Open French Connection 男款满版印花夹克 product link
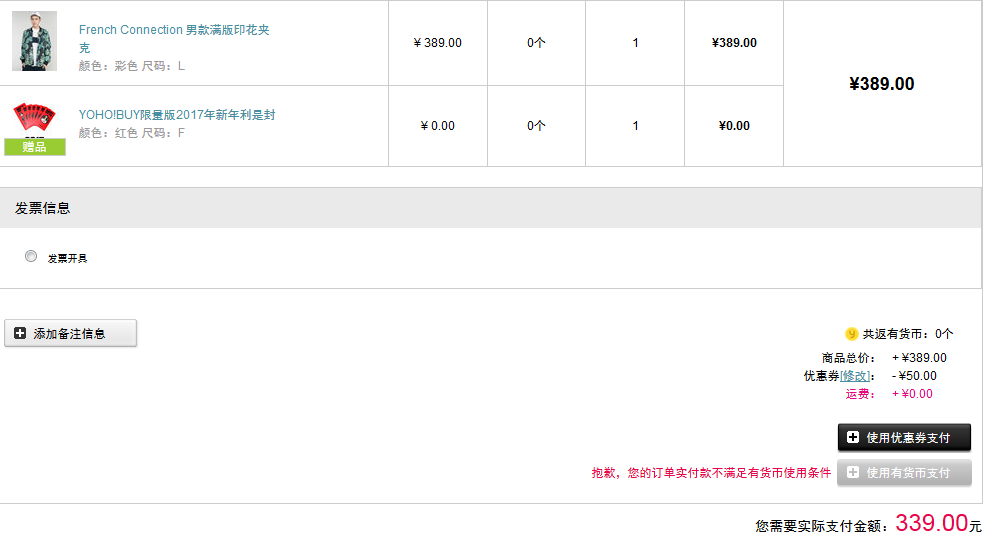The height and width of the screenshot is (537, 984). (x=174, y=38)
